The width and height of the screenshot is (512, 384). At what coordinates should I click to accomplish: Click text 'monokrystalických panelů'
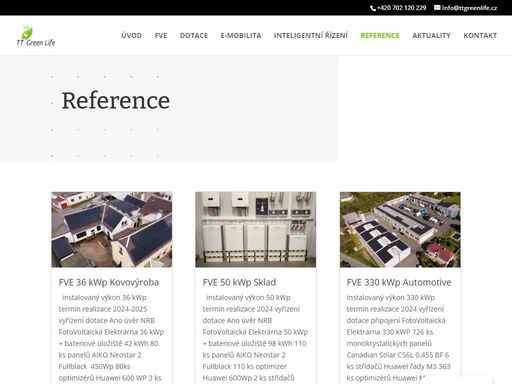389,343
